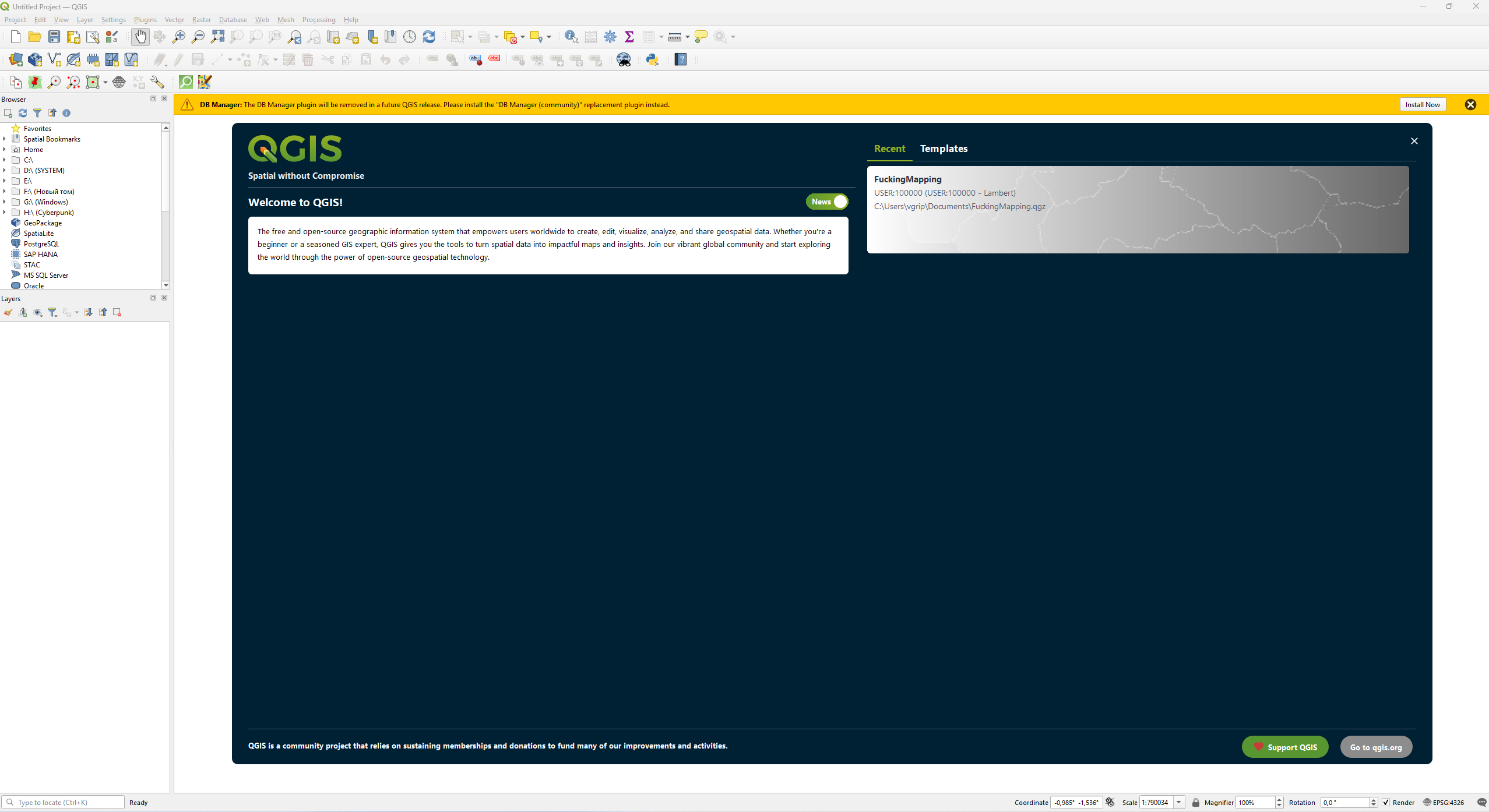
Task: Toggle the News switch off
Action: [x=827, y=202]
